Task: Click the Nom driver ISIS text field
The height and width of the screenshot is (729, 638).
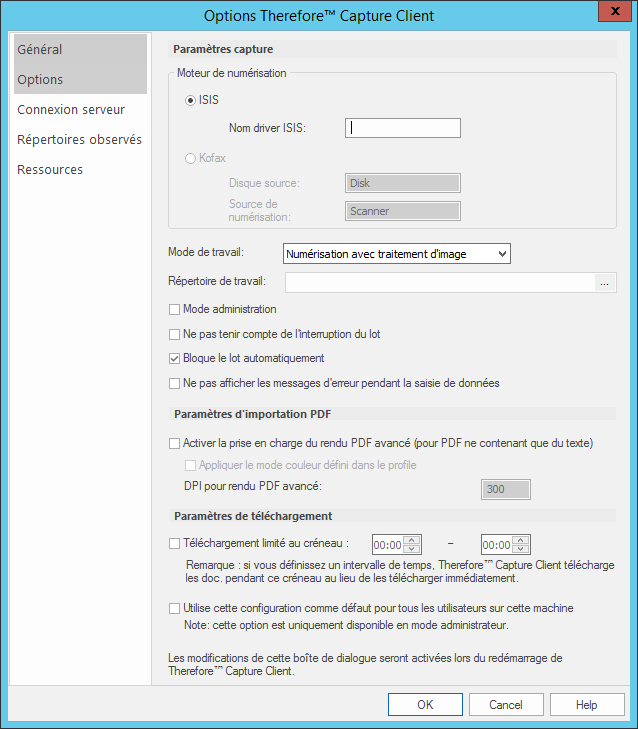Action: [x=403, y=128]
